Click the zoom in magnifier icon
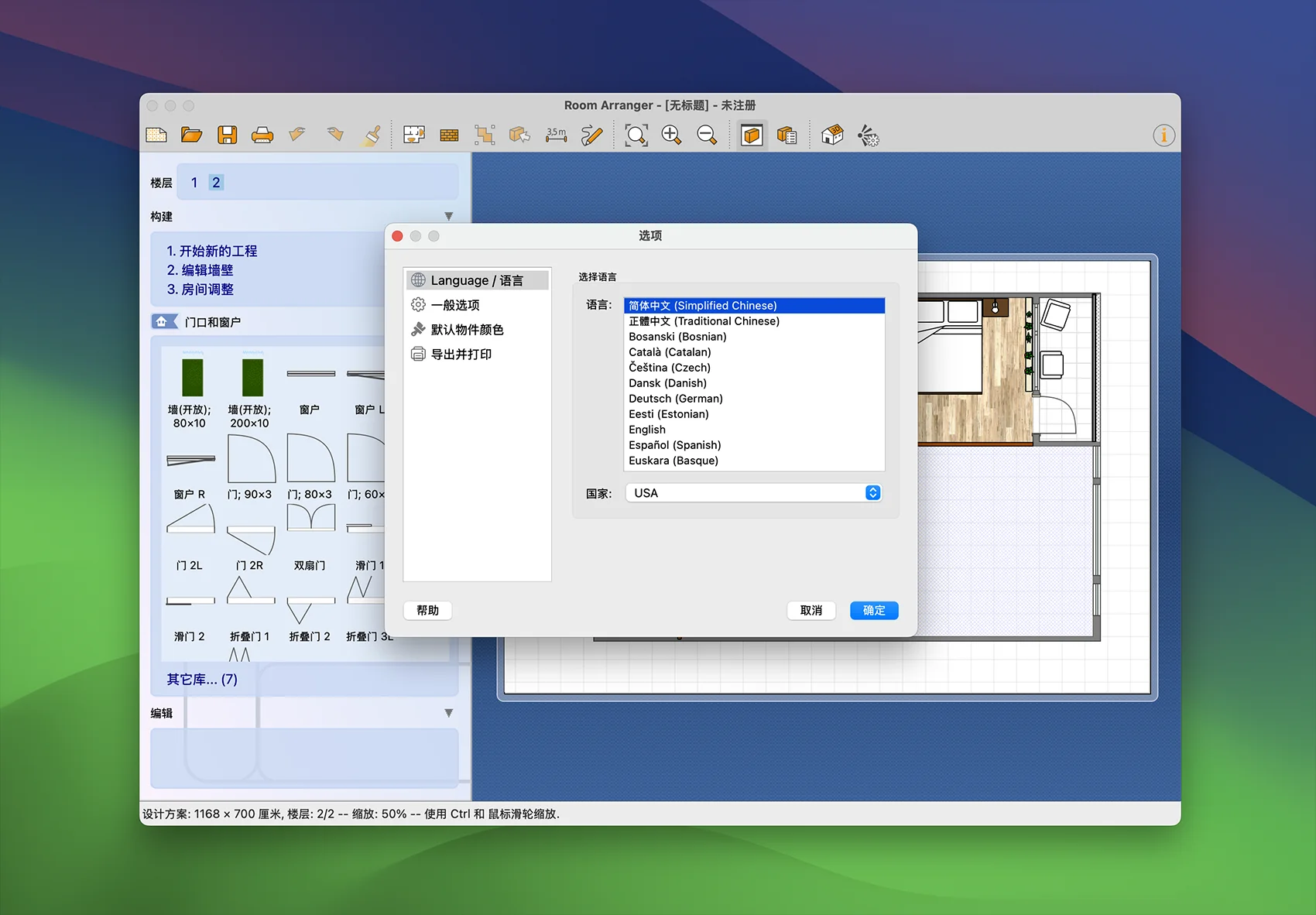 (671, 135)
